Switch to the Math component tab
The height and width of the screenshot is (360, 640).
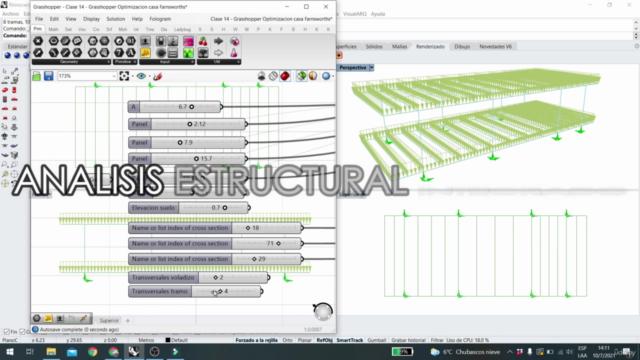coord(53,29)
